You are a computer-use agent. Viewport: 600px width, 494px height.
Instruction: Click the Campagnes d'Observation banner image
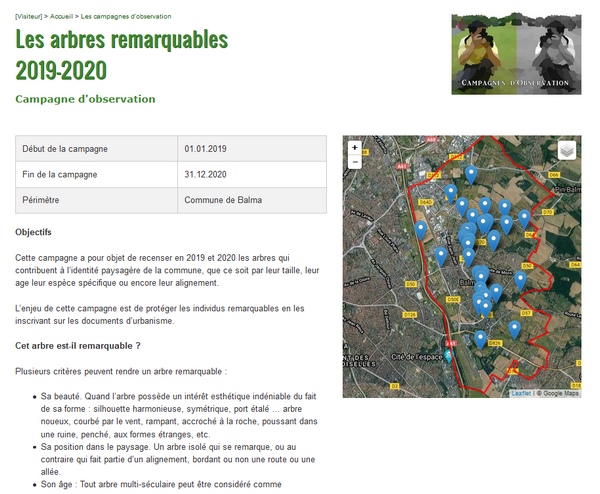516,54
